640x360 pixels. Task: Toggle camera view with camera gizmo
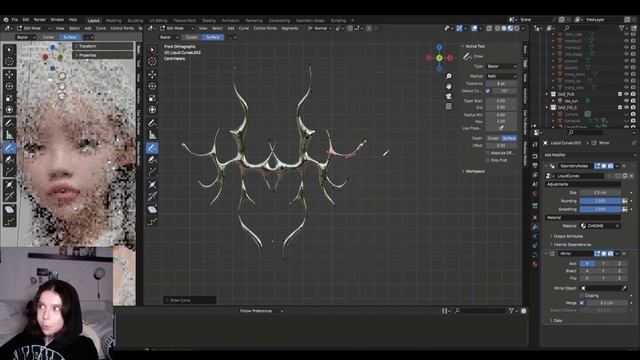click(x=449, y=96)
